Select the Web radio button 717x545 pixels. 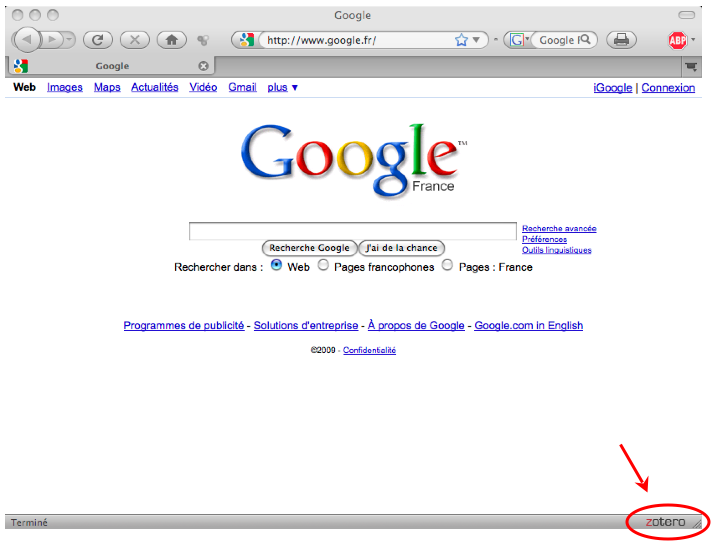pos(276,265)
